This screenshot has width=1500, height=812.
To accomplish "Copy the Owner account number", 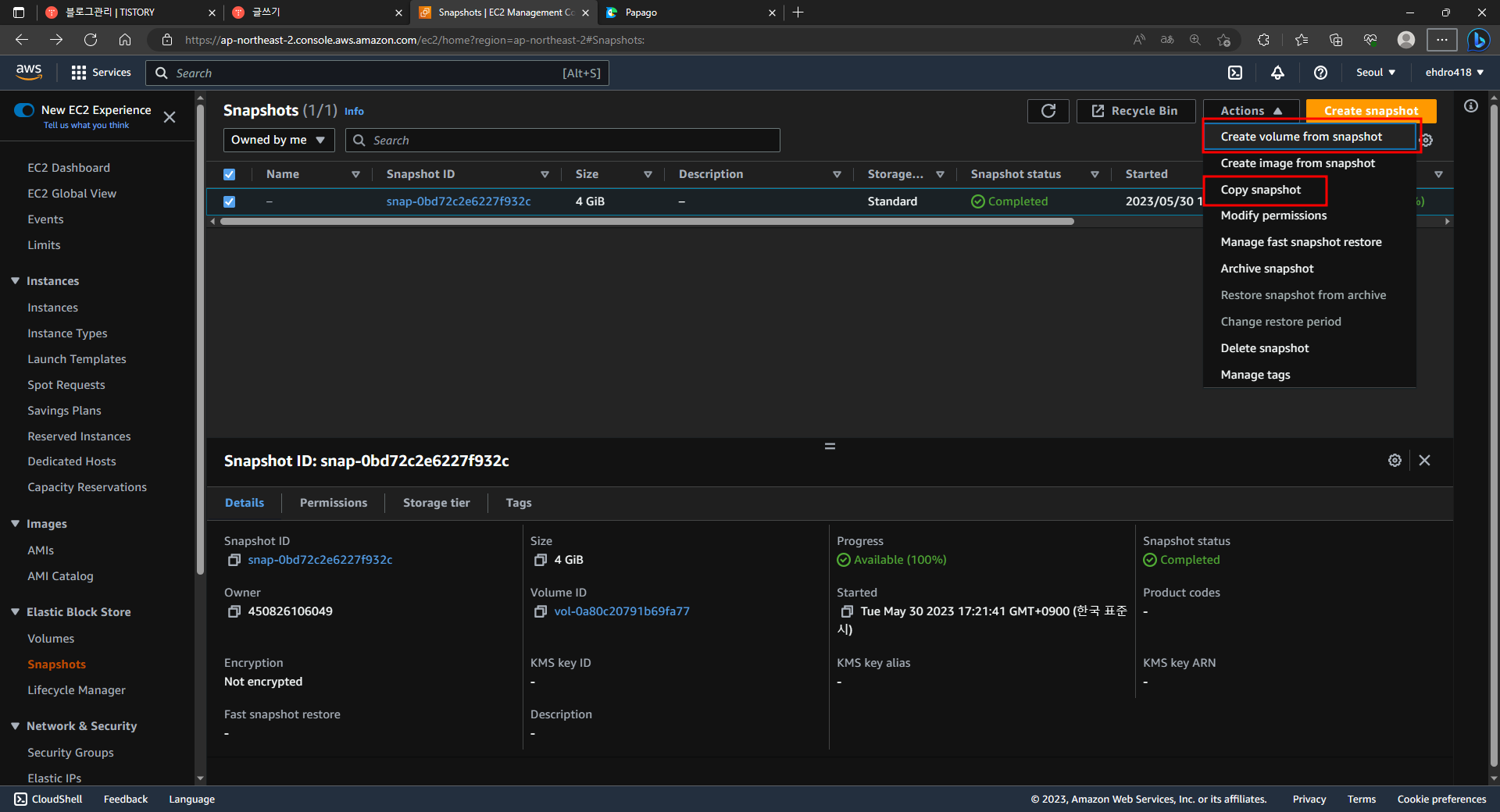I will [234, 611].
